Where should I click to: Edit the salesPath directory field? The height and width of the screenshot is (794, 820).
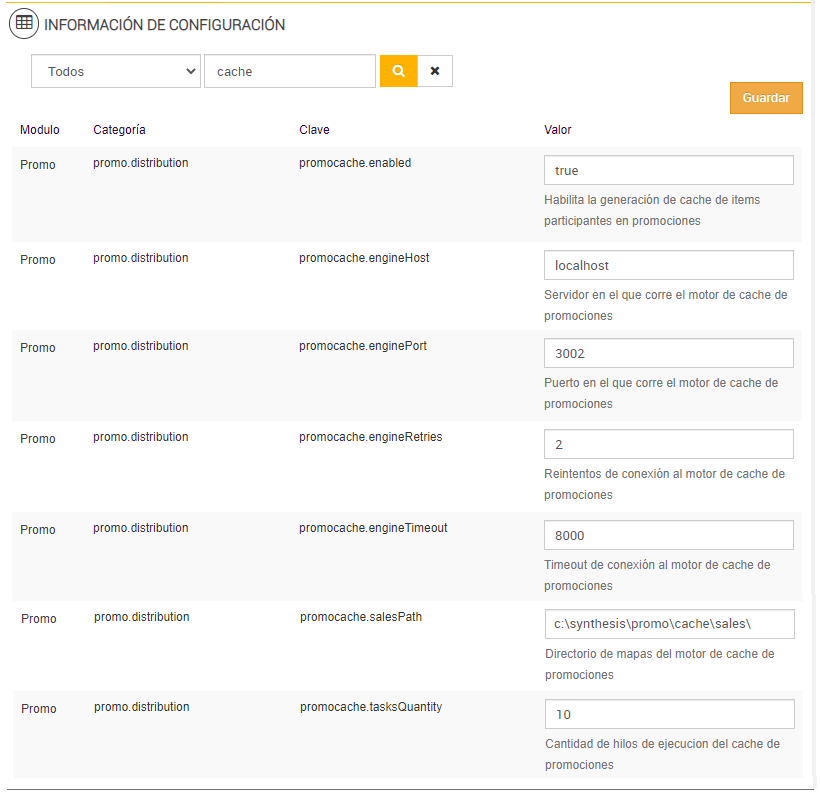669,624
